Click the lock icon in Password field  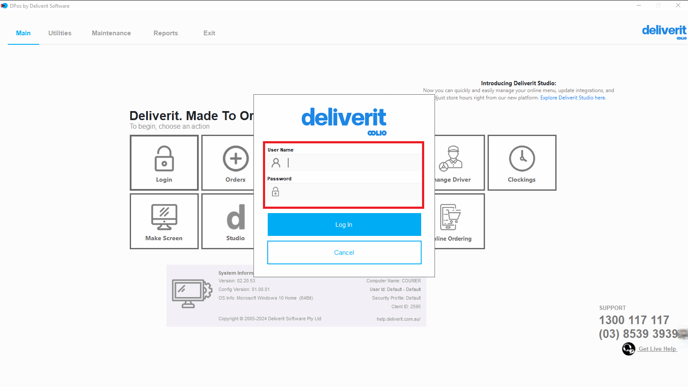275,192
